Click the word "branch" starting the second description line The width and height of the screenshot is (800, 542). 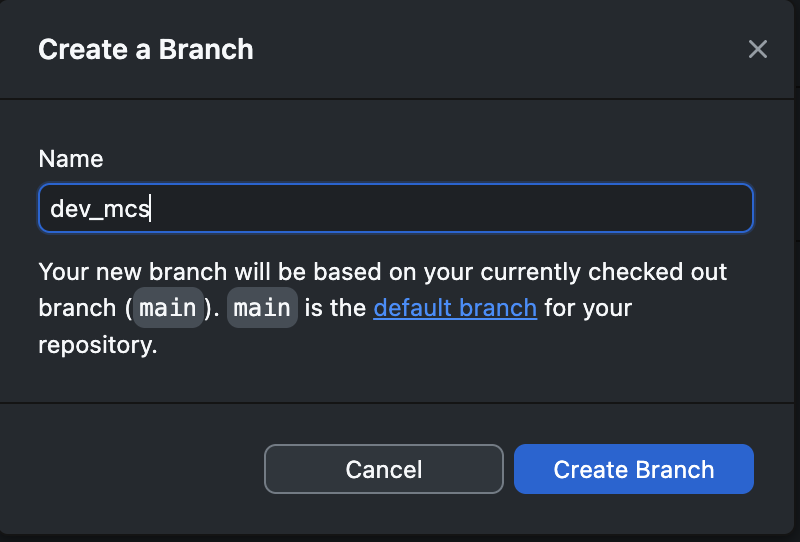[75, 308]
